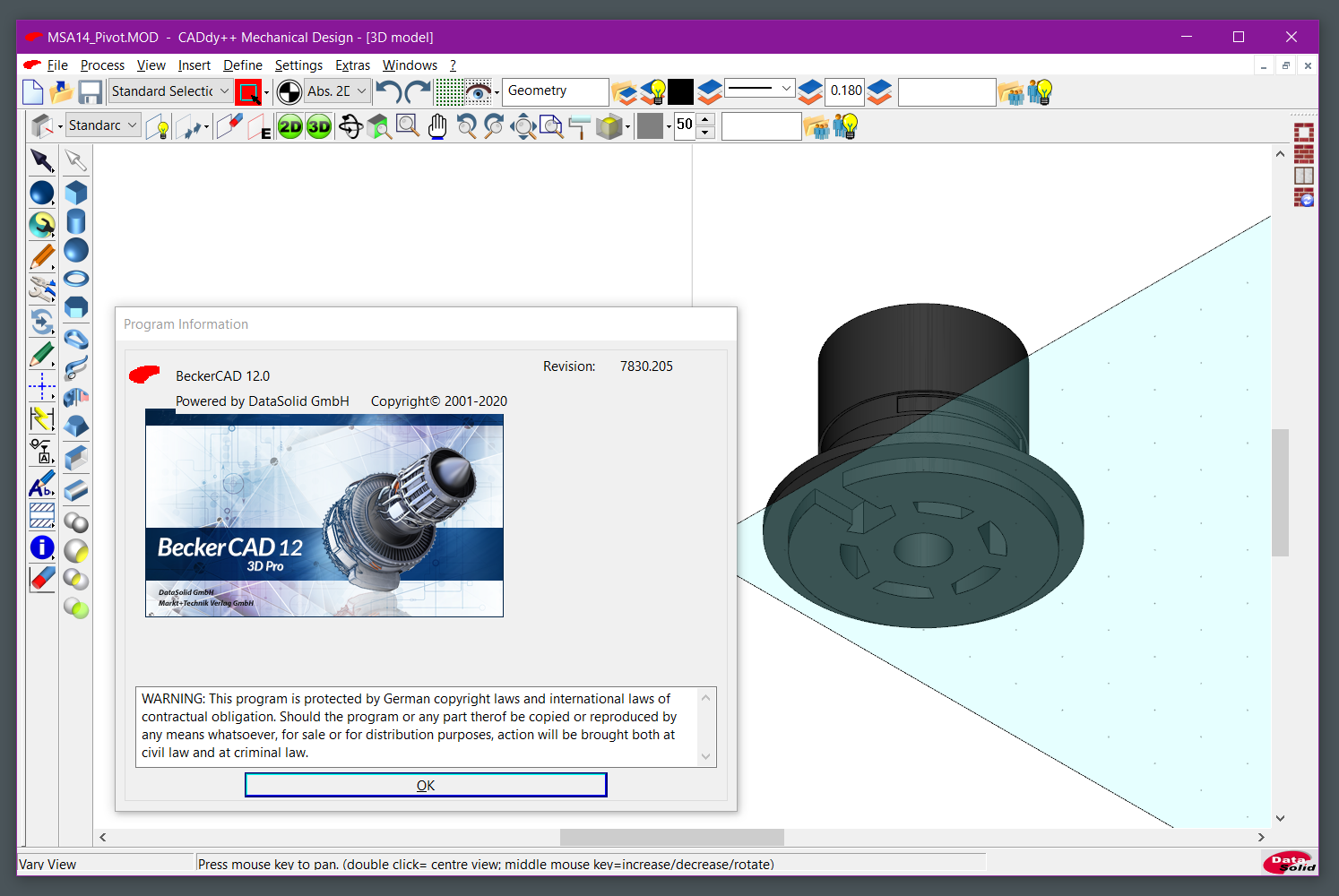Expand the workplane icon dropdown arrow
1339x896 pixels.
click(60, 127)
